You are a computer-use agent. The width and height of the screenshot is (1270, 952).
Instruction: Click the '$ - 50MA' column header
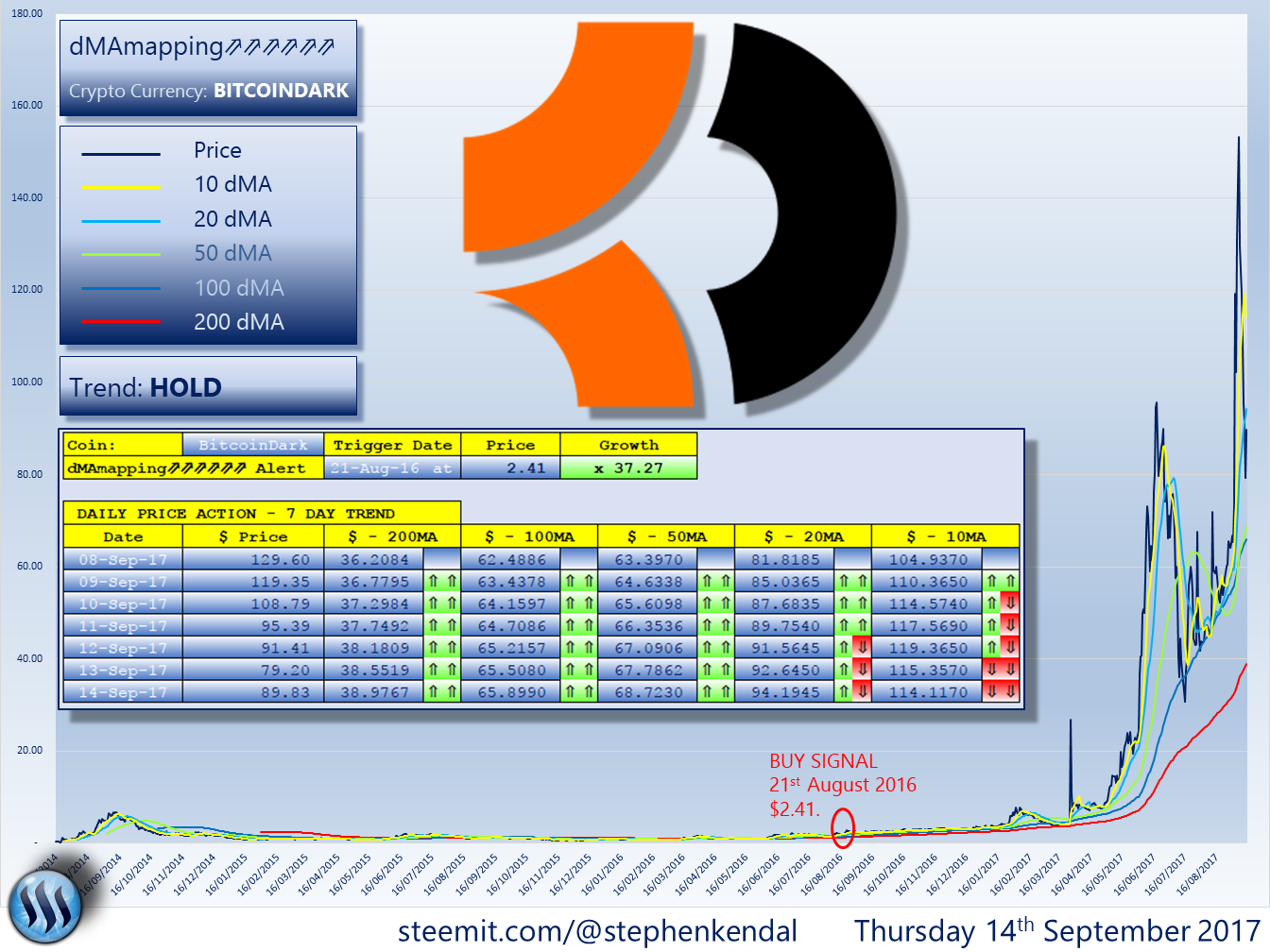coord(666,536)
